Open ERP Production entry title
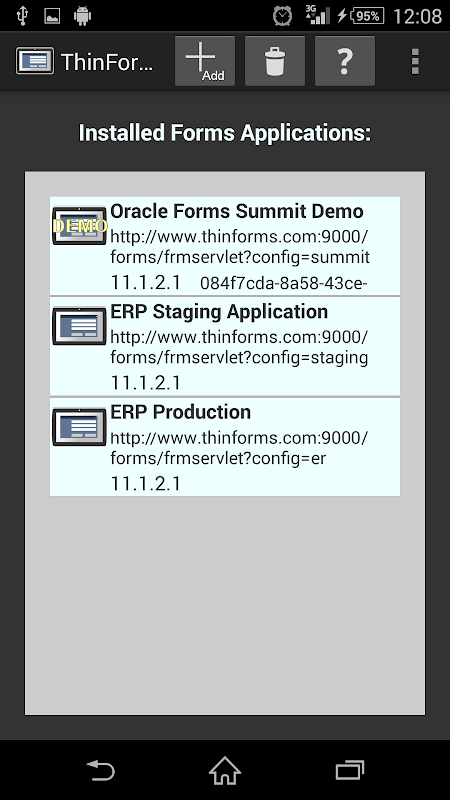 pos(181,412)
